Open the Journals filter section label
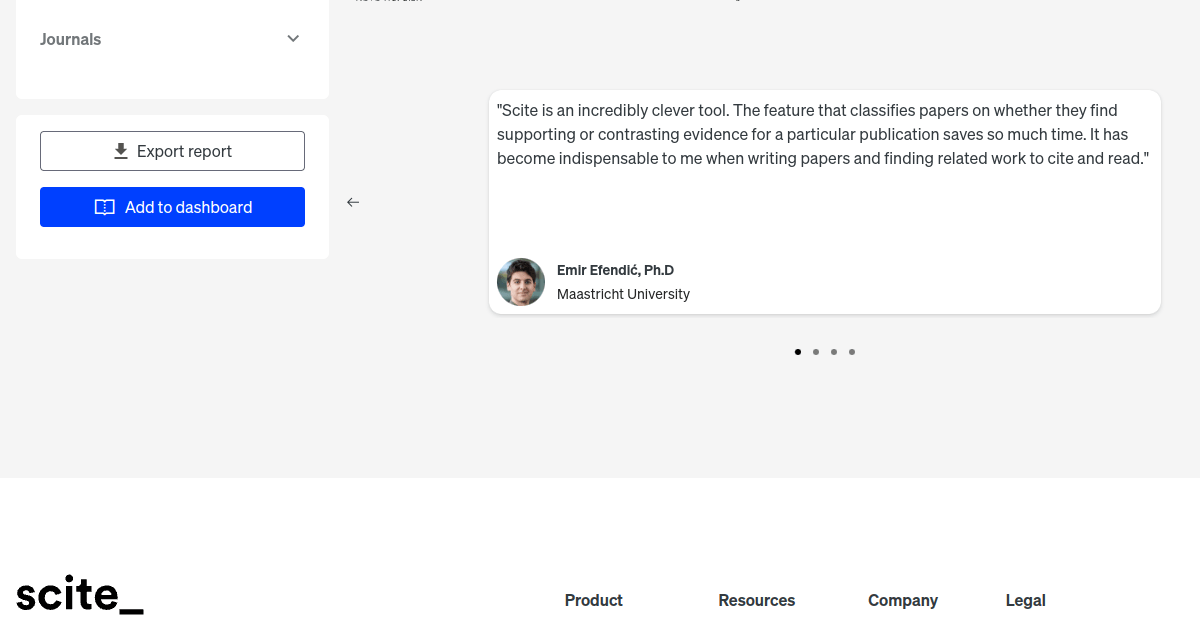The height and width of the screenshot is (630, 1200). coord(71,40)
